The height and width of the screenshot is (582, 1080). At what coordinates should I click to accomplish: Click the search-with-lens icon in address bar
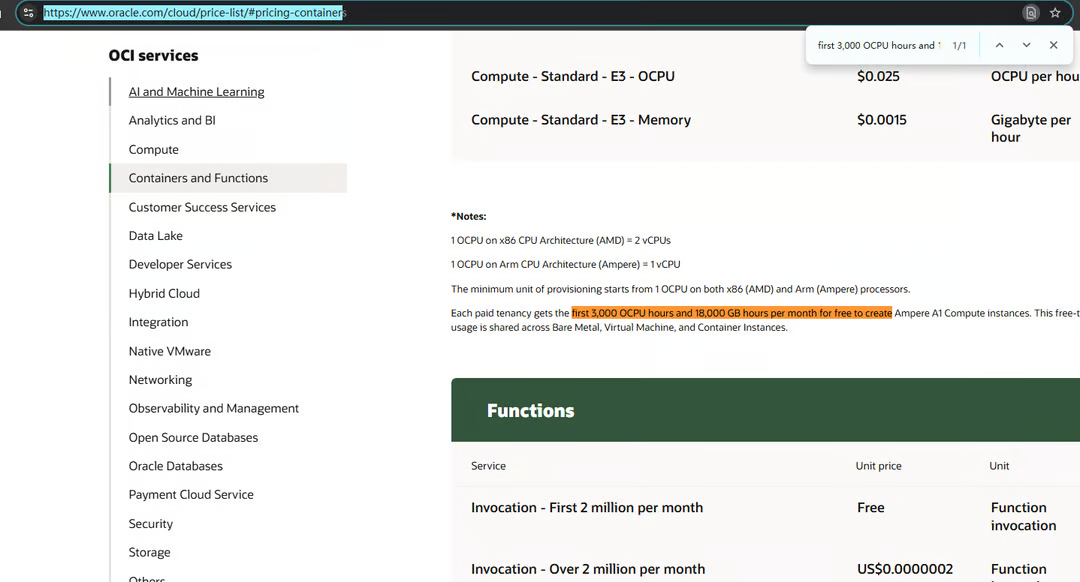pos(1030,12)
